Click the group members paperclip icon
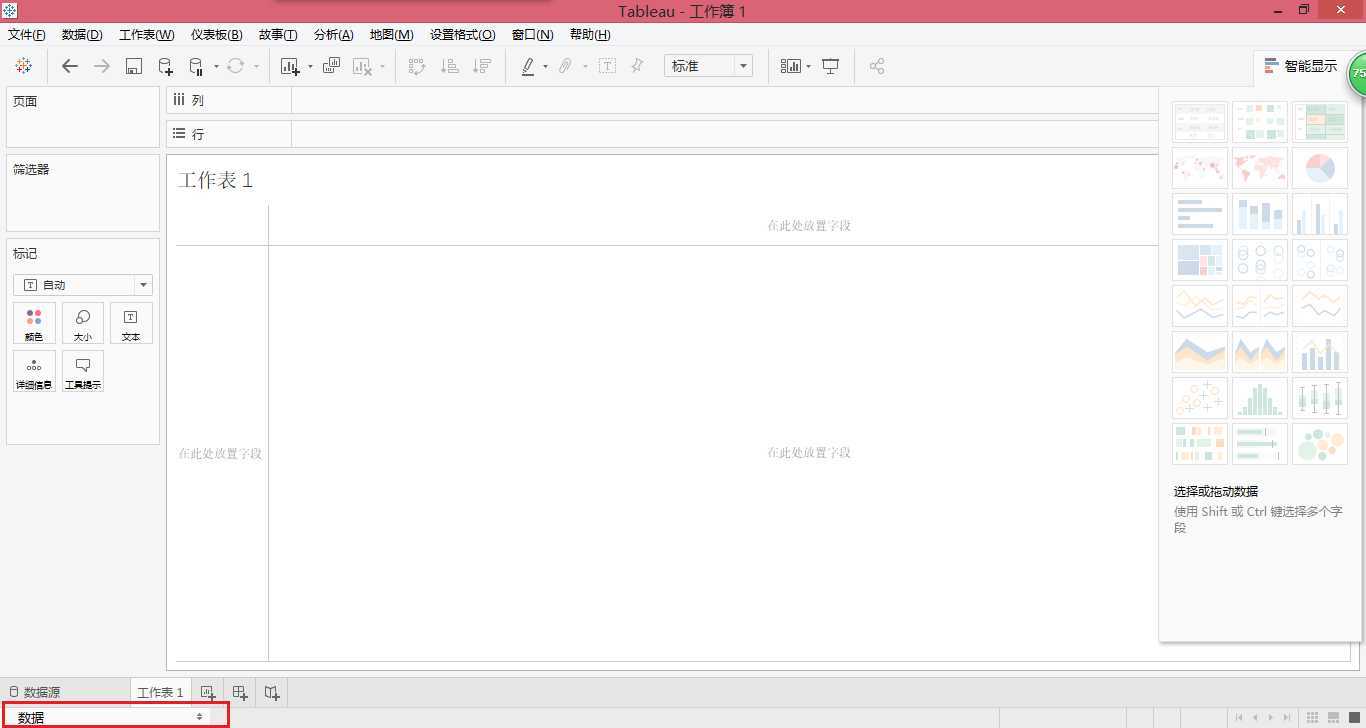This screenshot has height=728, width=1366. pyautogui.click(x=565, y=66)
